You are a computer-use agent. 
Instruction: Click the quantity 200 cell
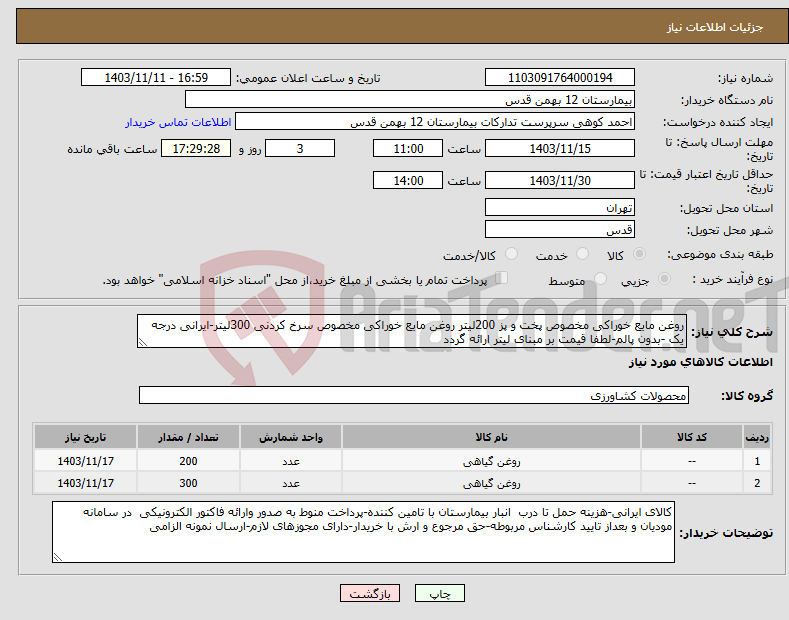188,461
